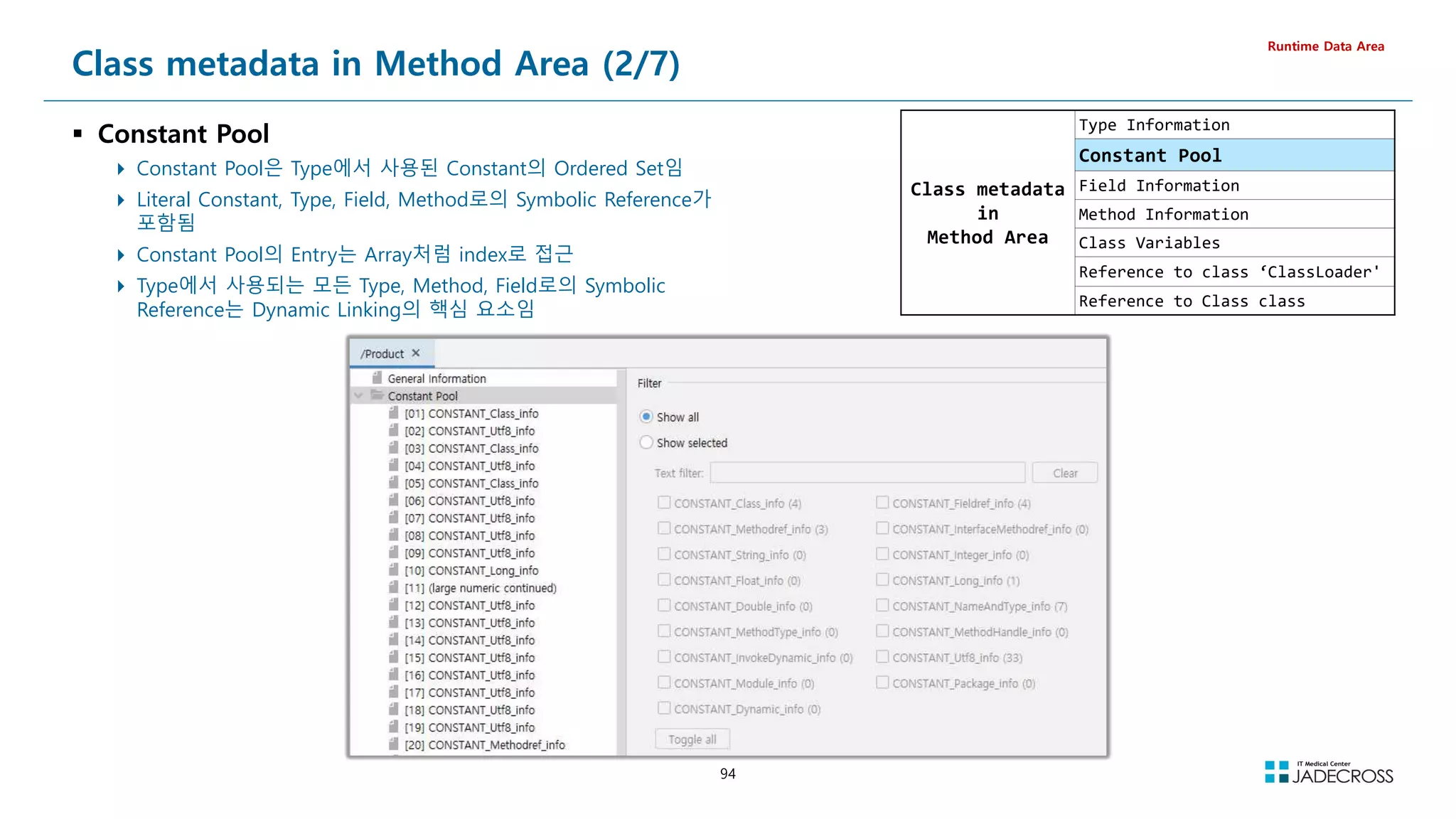The image size is (1456, 819).
Task: Click the Type Information table cell
Action: 1234,125
